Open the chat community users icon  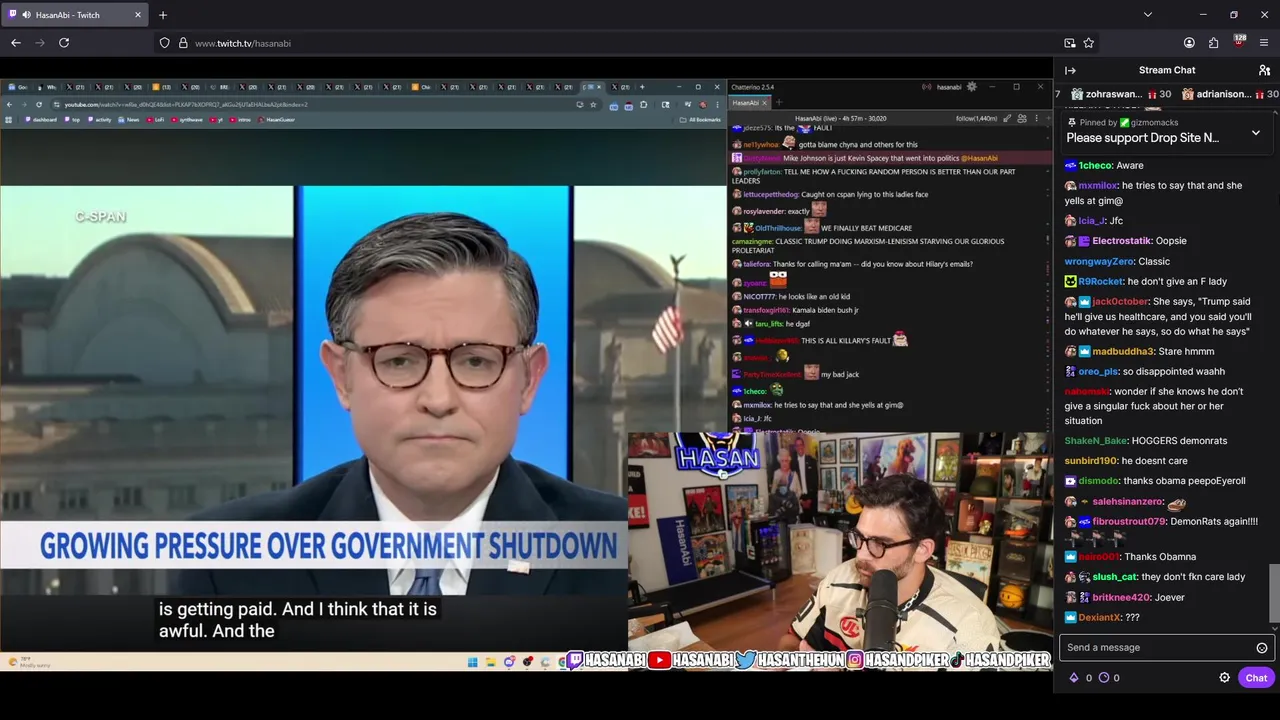coord(1264,70)
